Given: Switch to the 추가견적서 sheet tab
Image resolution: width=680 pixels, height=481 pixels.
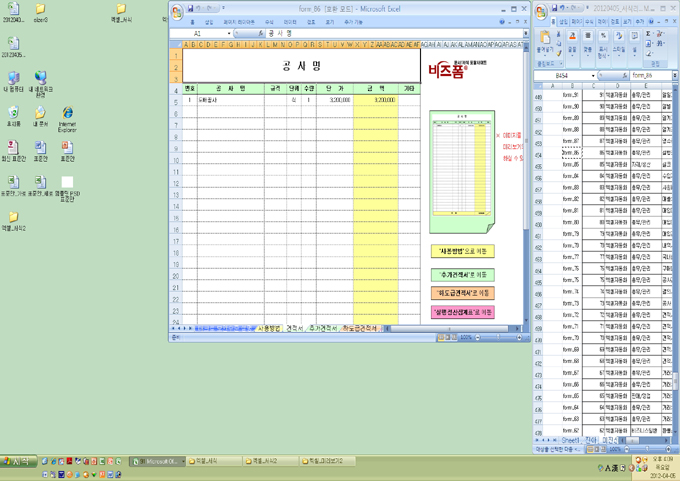Looking at the screenshot, I should coord(323,328).
